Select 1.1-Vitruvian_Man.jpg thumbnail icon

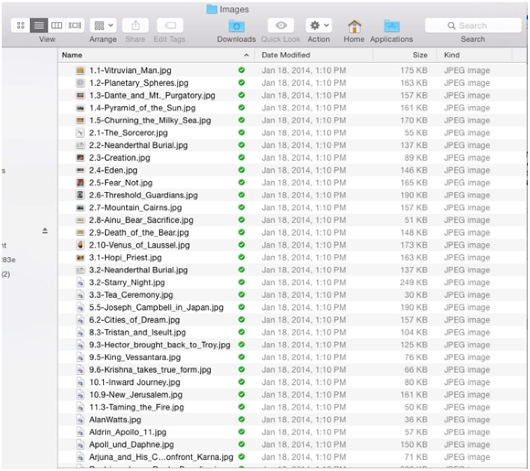pyautogui.click(x=80, y=70)
